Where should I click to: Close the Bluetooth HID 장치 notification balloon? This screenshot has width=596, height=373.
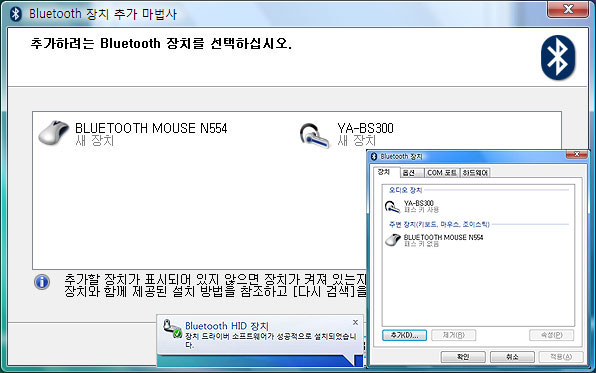355,322
